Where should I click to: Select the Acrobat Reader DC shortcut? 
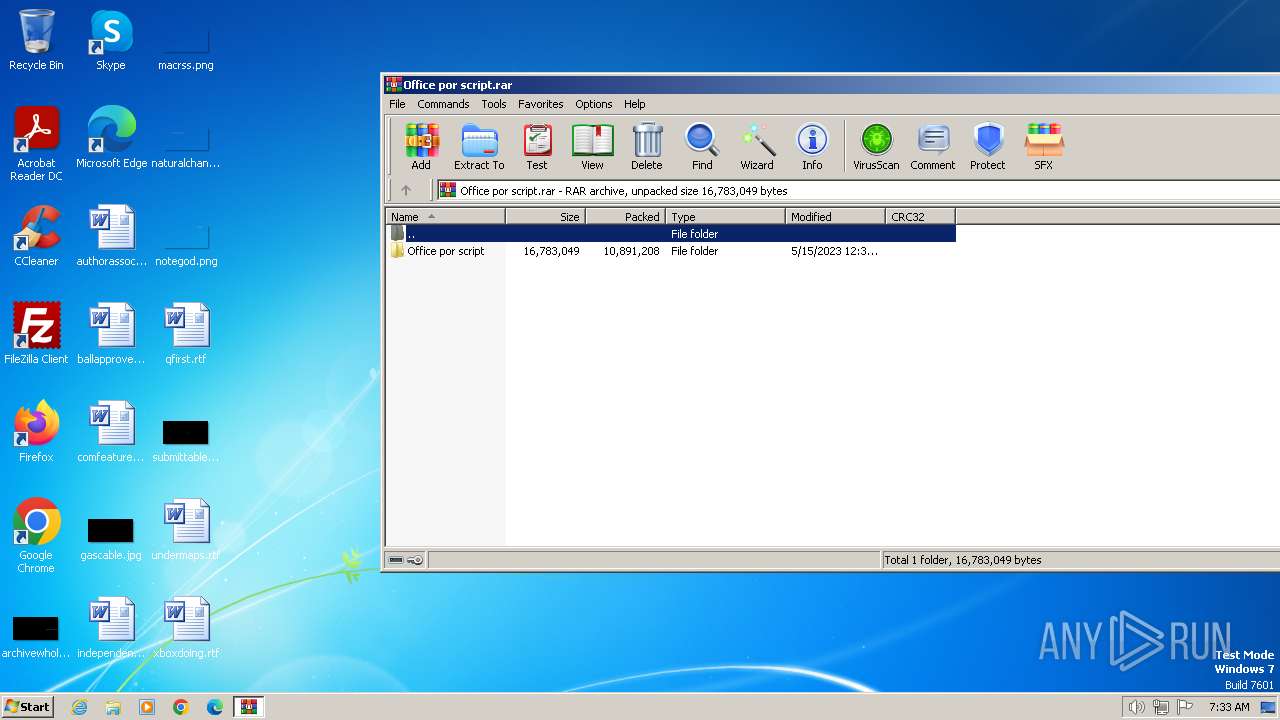(x=36, y=144)
